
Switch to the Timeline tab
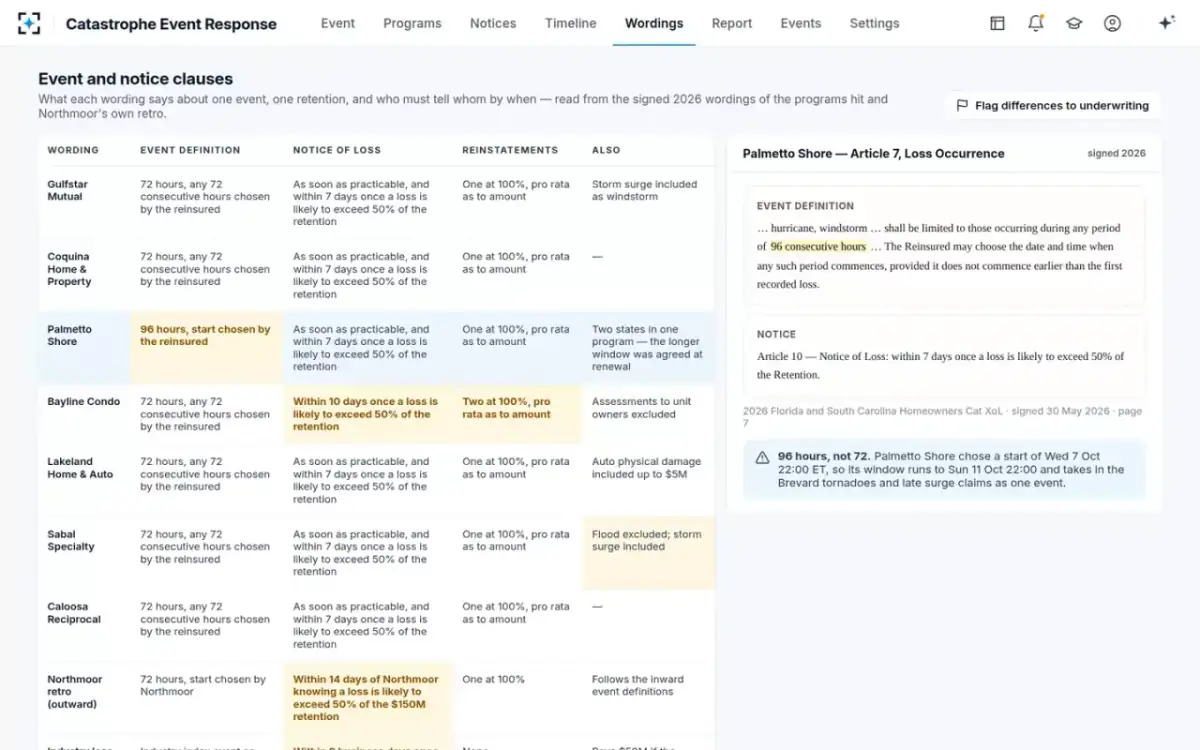(570, 23)
